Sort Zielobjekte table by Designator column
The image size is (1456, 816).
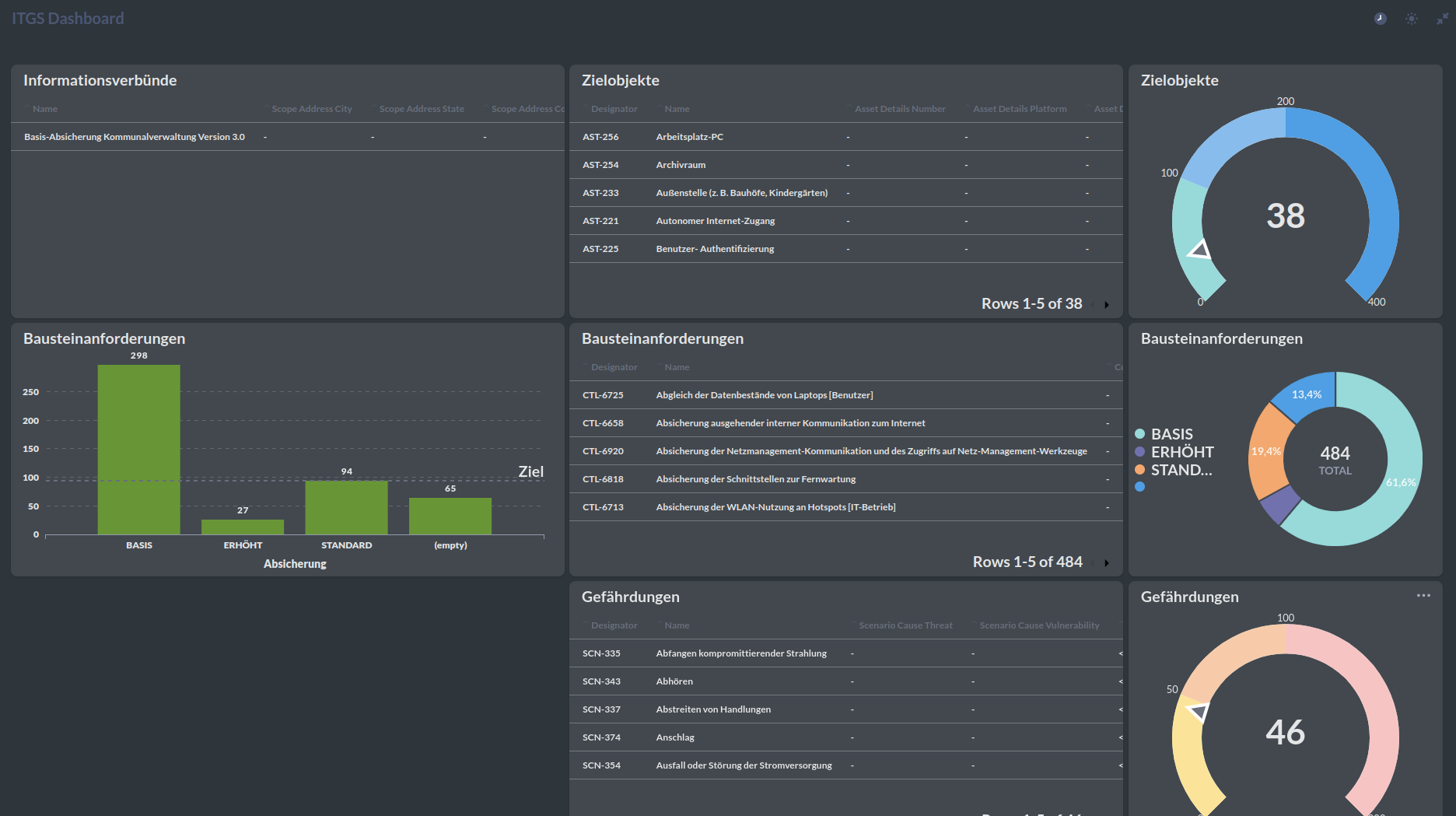(614, 109)
